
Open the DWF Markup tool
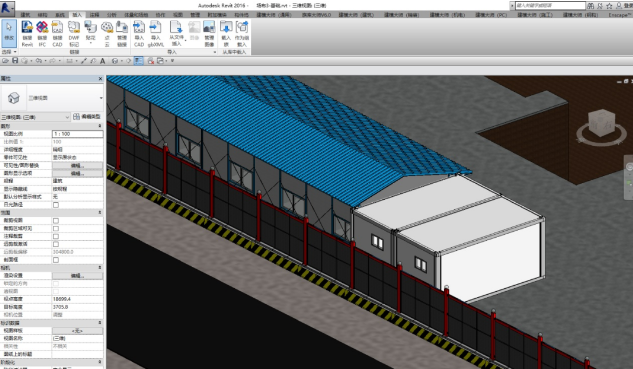coord(74,34)
